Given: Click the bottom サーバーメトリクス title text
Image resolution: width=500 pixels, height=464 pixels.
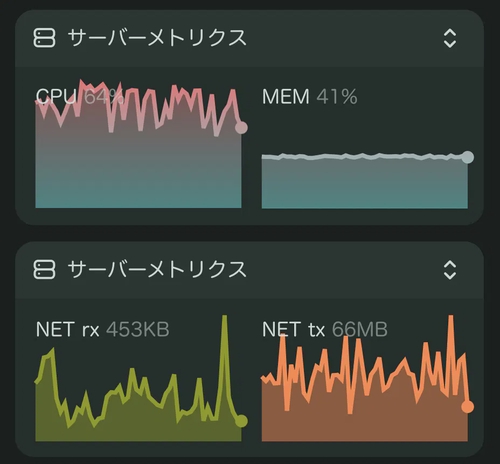Looking at the screenshot, I should pyautogui.click(x=157, y=269).
